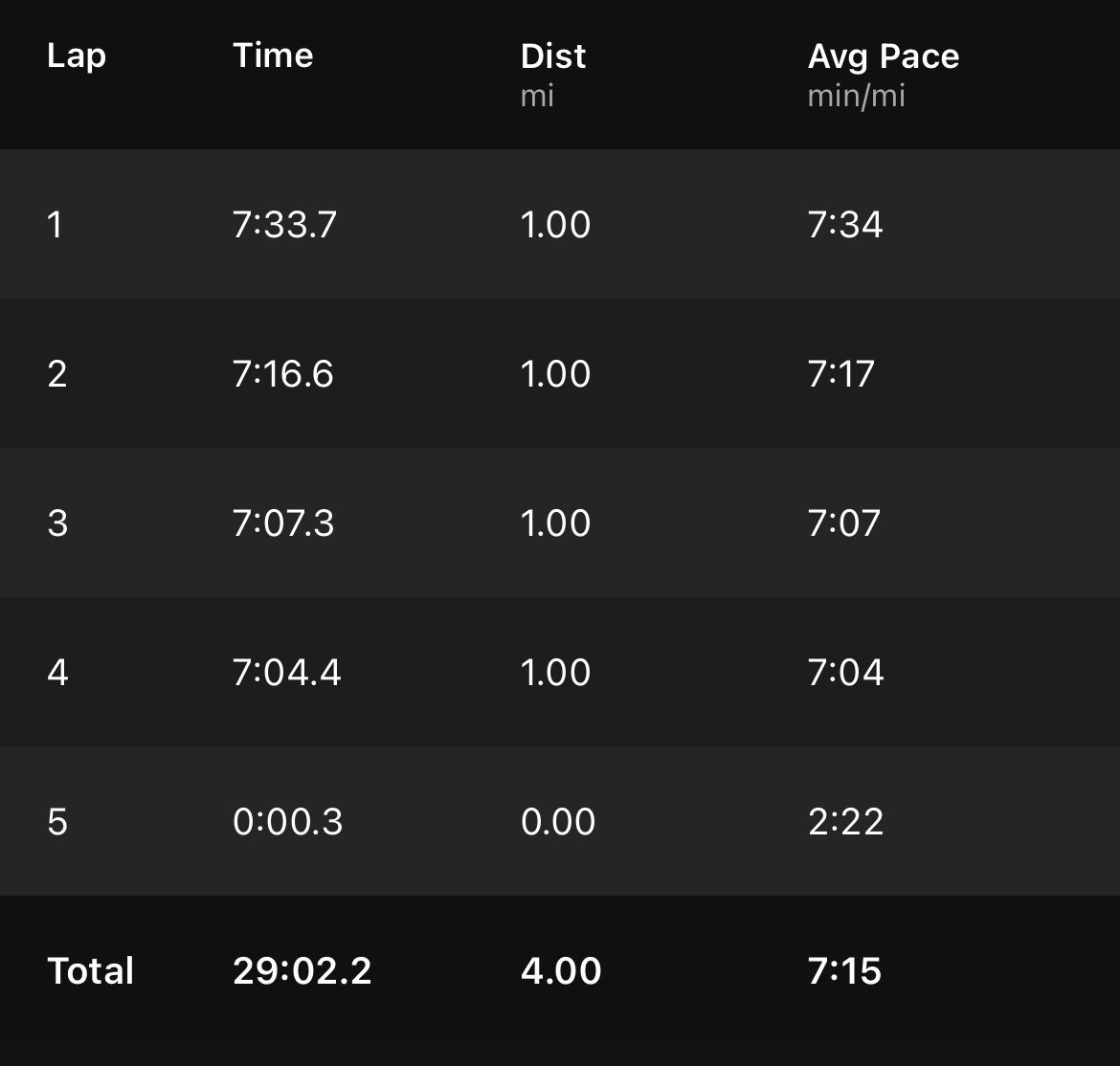The image size is (1120, 1066).
Task: Select total time 29:02.2
Action: (x=302, y=971)
